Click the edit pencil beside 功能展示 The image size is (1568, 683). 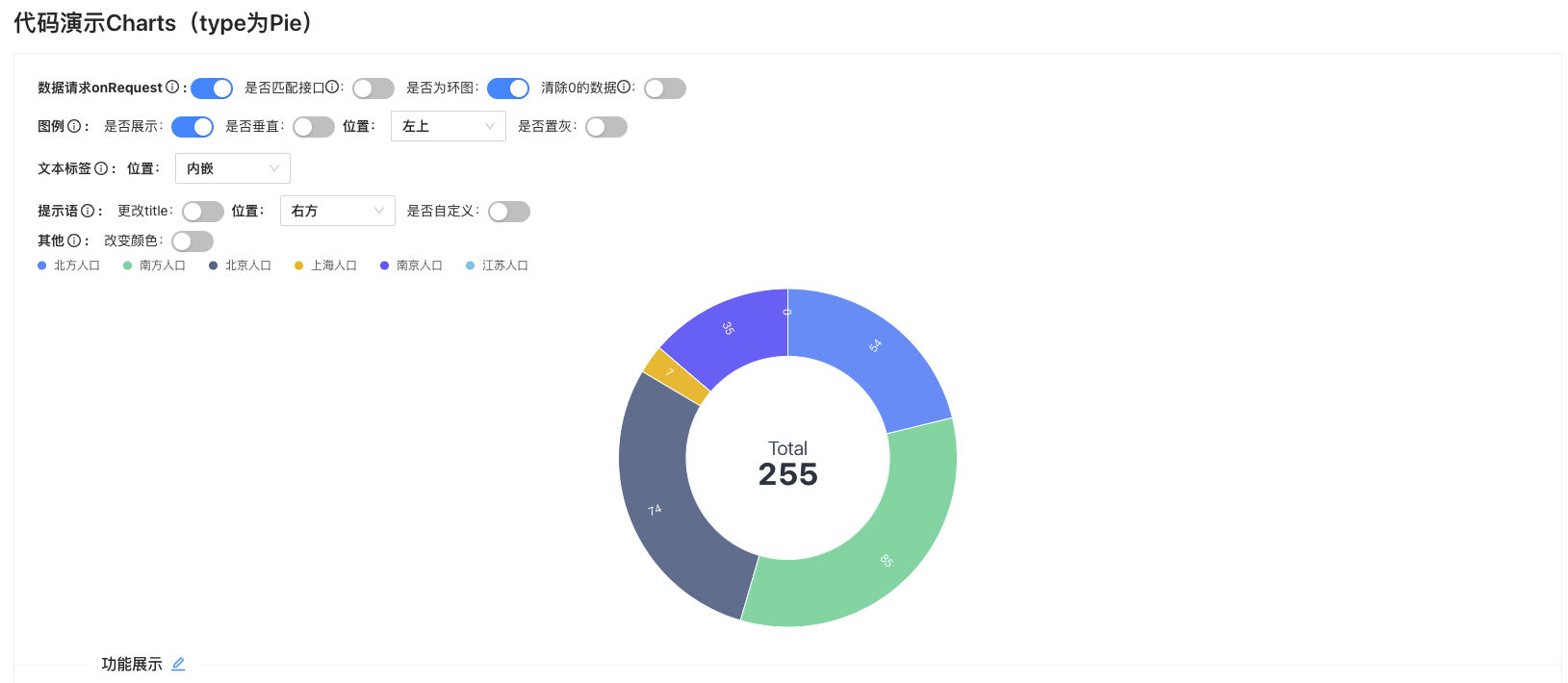(x=178, y=664)
